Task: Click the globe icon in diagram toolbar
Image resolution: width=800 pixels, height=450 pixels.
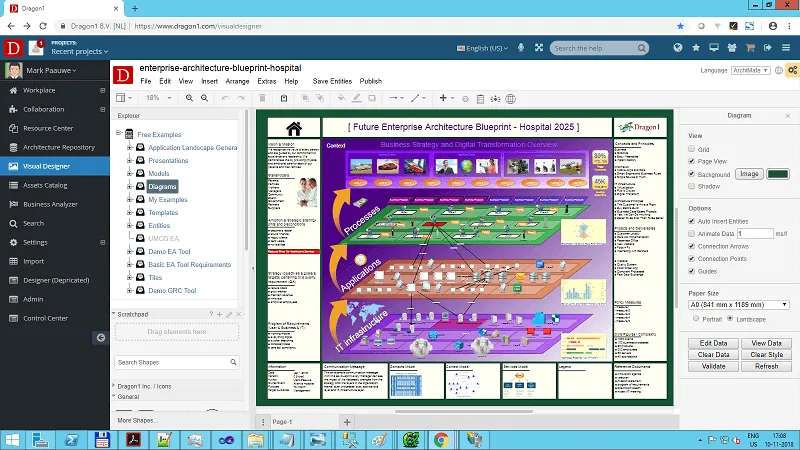Action: pyautogui.click(x=510, y=99)
